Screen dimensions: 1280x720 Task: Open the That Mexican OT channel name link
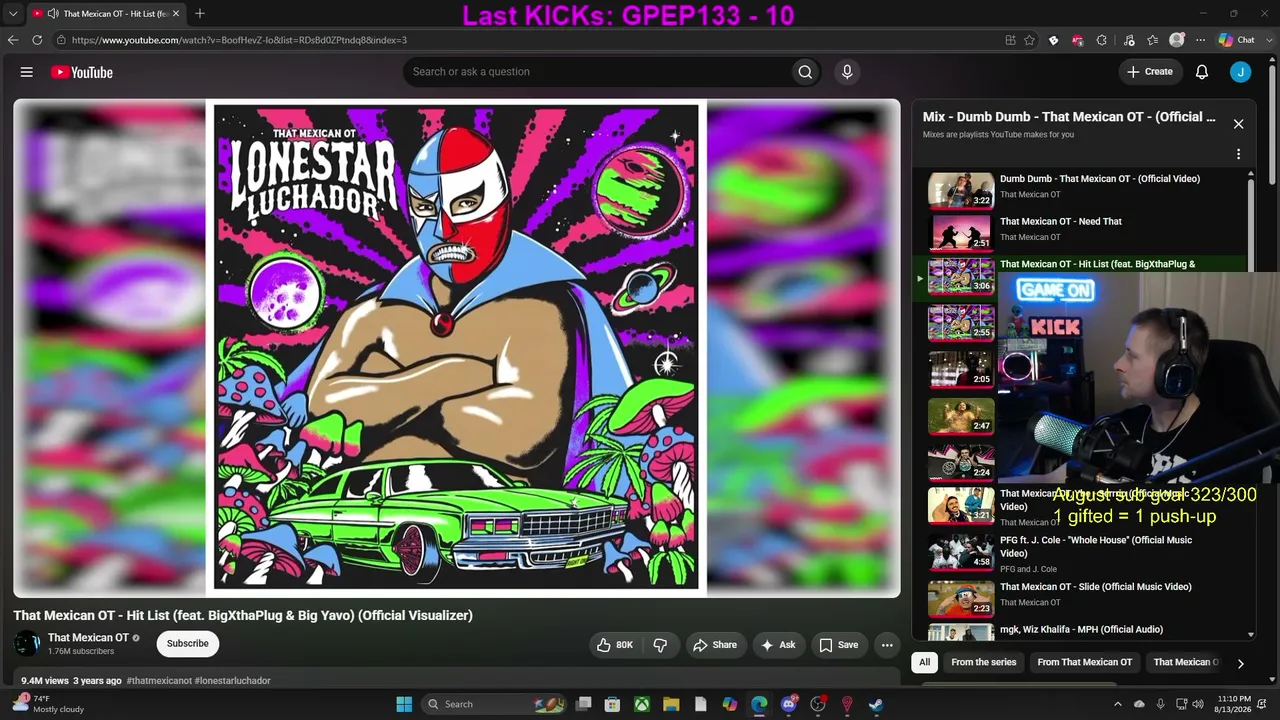click(x=88, y=638)
